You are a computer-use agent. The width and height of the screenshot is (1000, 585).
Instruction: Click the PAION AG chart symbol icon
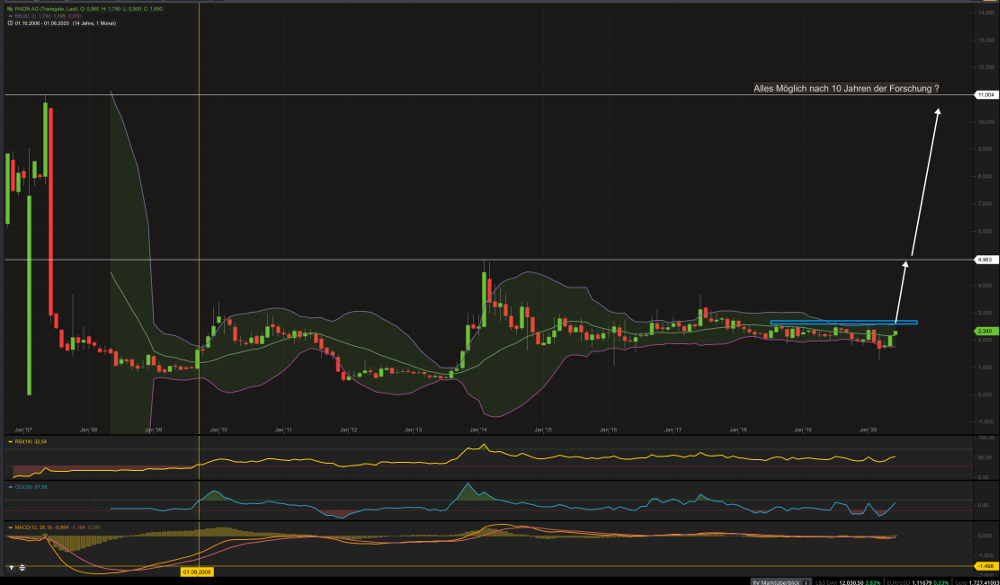tap(10, 9)
